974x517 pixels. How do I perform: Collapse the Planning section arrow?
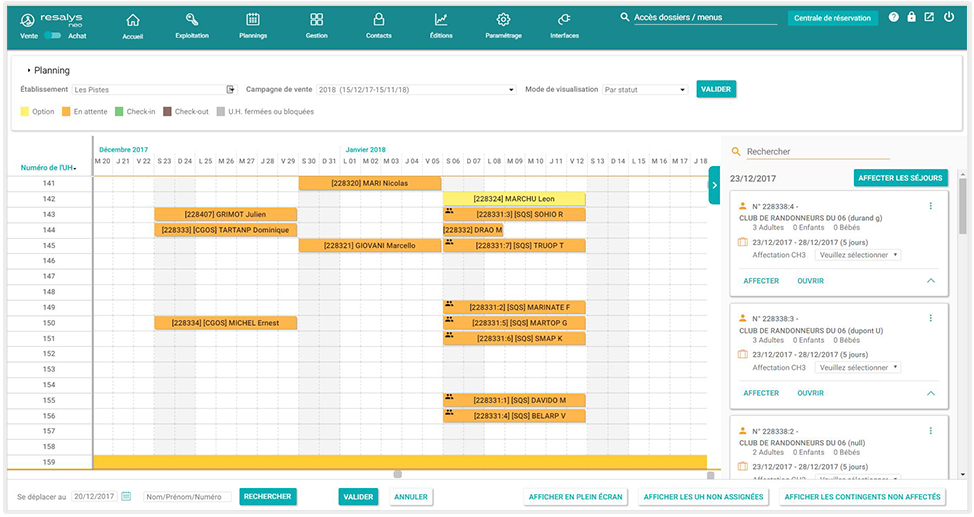point(29,71)
